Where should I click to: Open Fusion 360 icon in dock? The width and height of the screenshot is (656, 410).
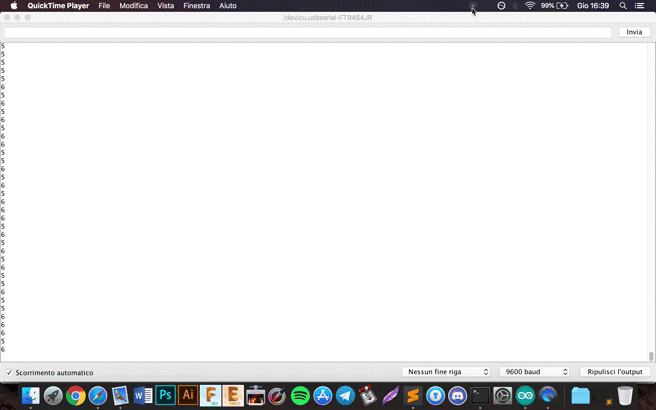pyautogui.click(x=210, y=395)
